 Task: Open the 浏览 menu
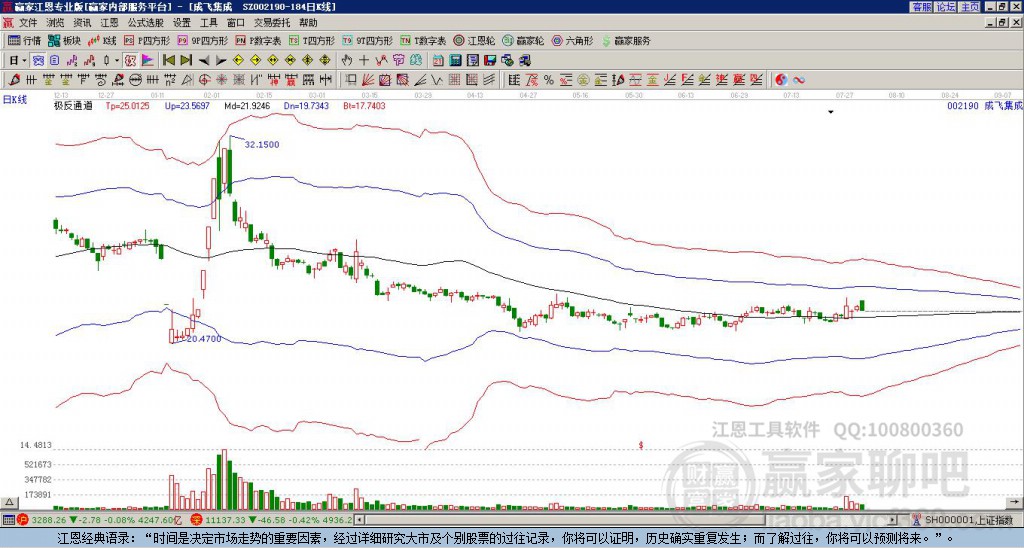pos(56,22)
